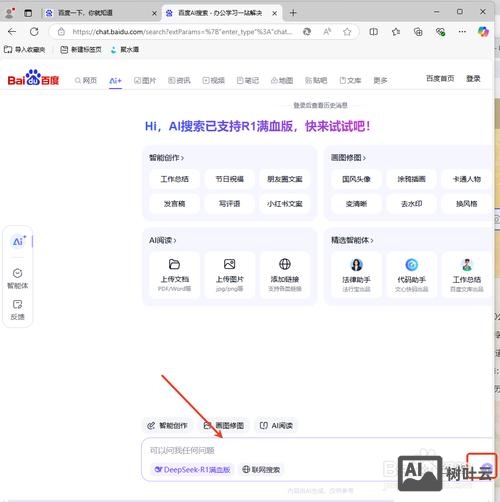Click the 上传文档 folder icon card

pos(174,275)
